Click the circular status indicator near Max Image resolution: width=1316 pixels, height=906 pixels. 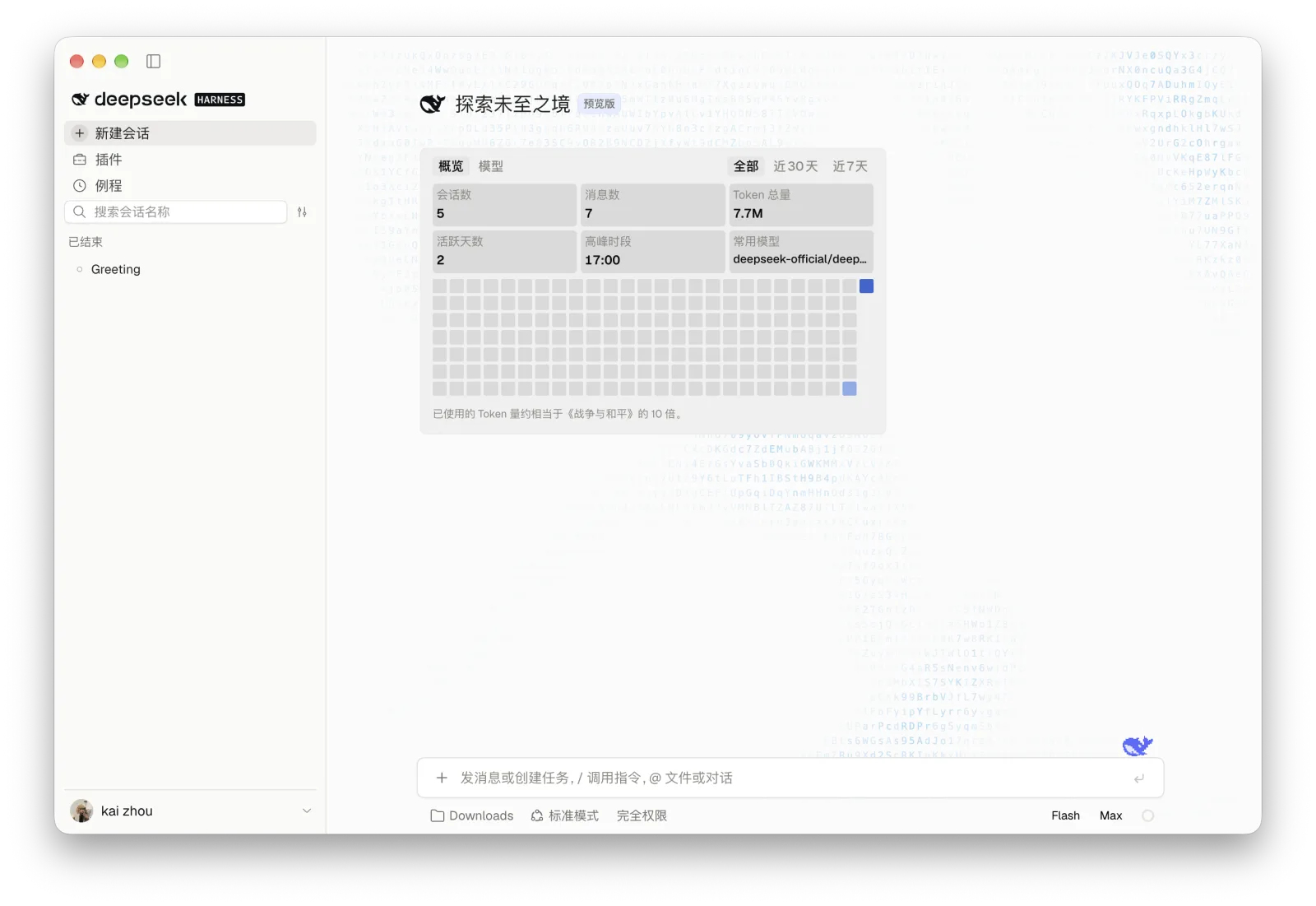(1148, 815)
